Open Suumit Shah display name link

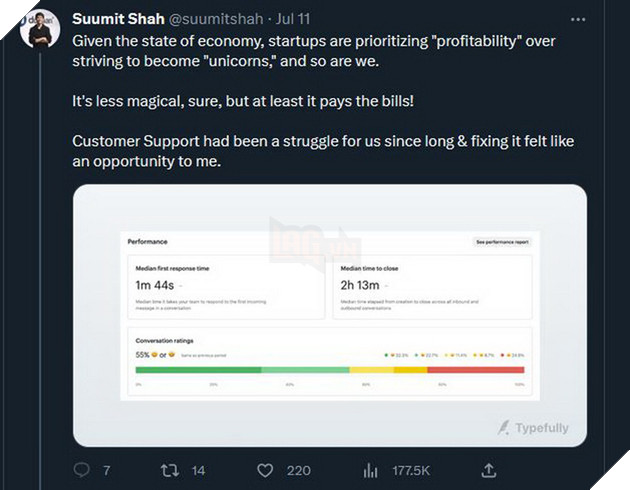[x=118, y=19]
